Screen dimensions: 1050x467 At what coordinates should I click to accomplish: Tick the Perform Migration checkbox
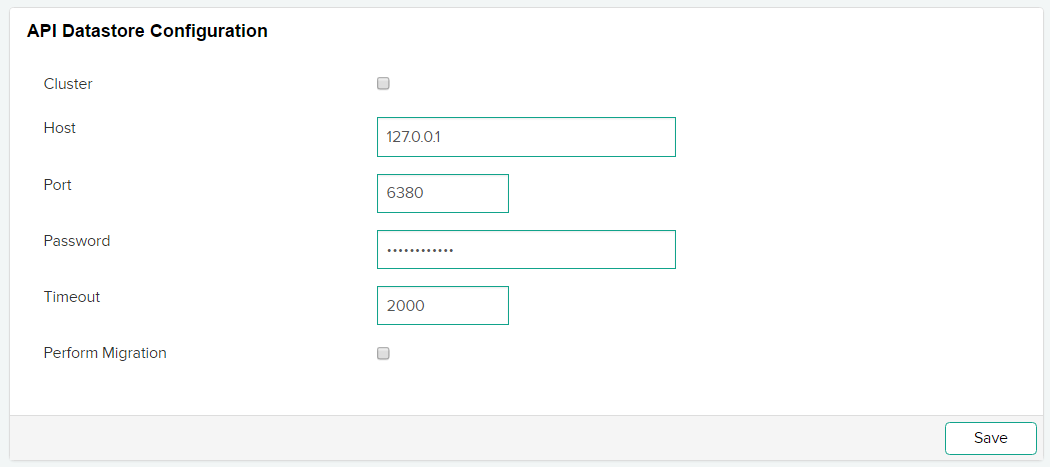(x=383, y=353)
